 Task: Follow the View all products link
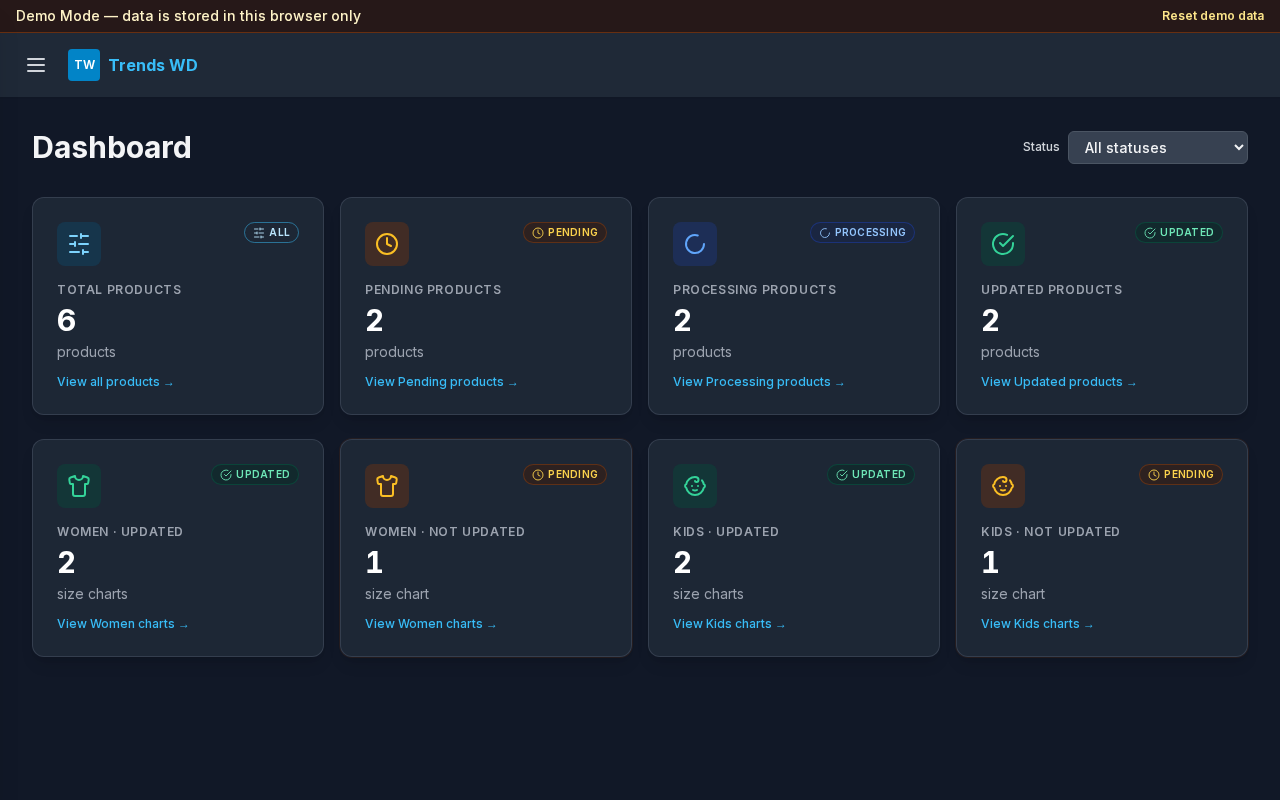[x=115, y=382]
